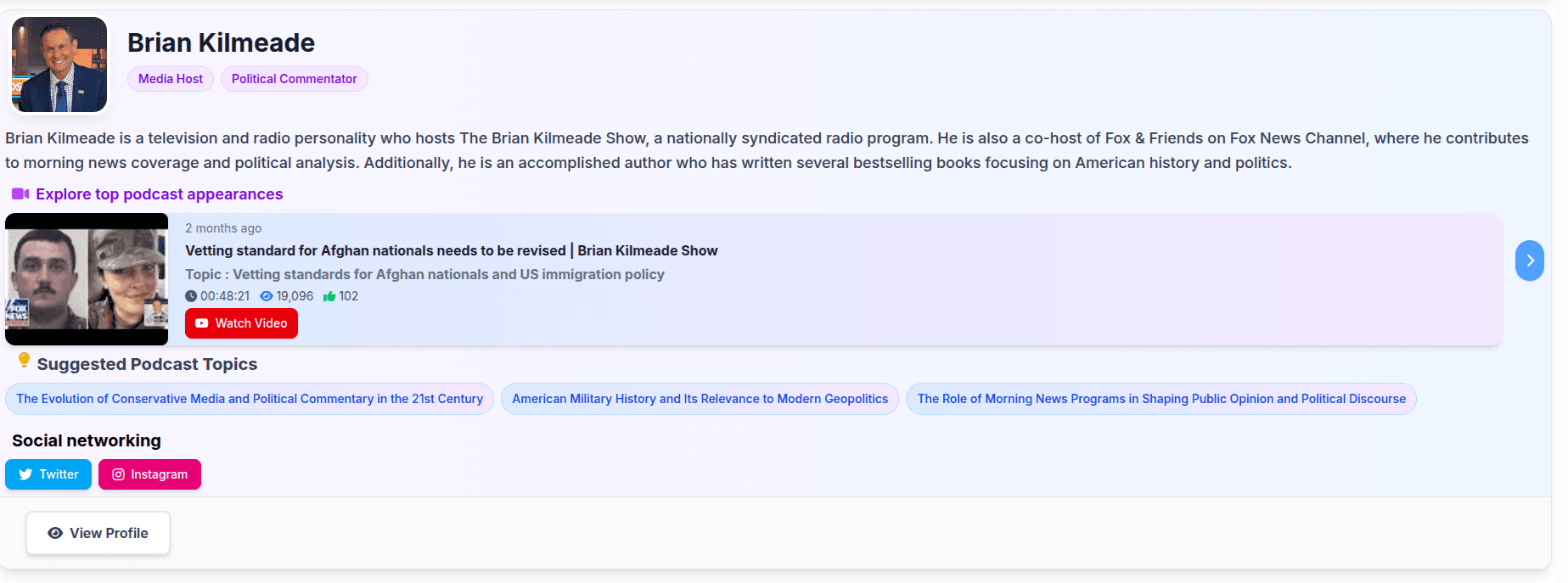Click '2 months ago' timestamp text
The width and height of the screenshot is (1568, 583).
click(223, 228)
